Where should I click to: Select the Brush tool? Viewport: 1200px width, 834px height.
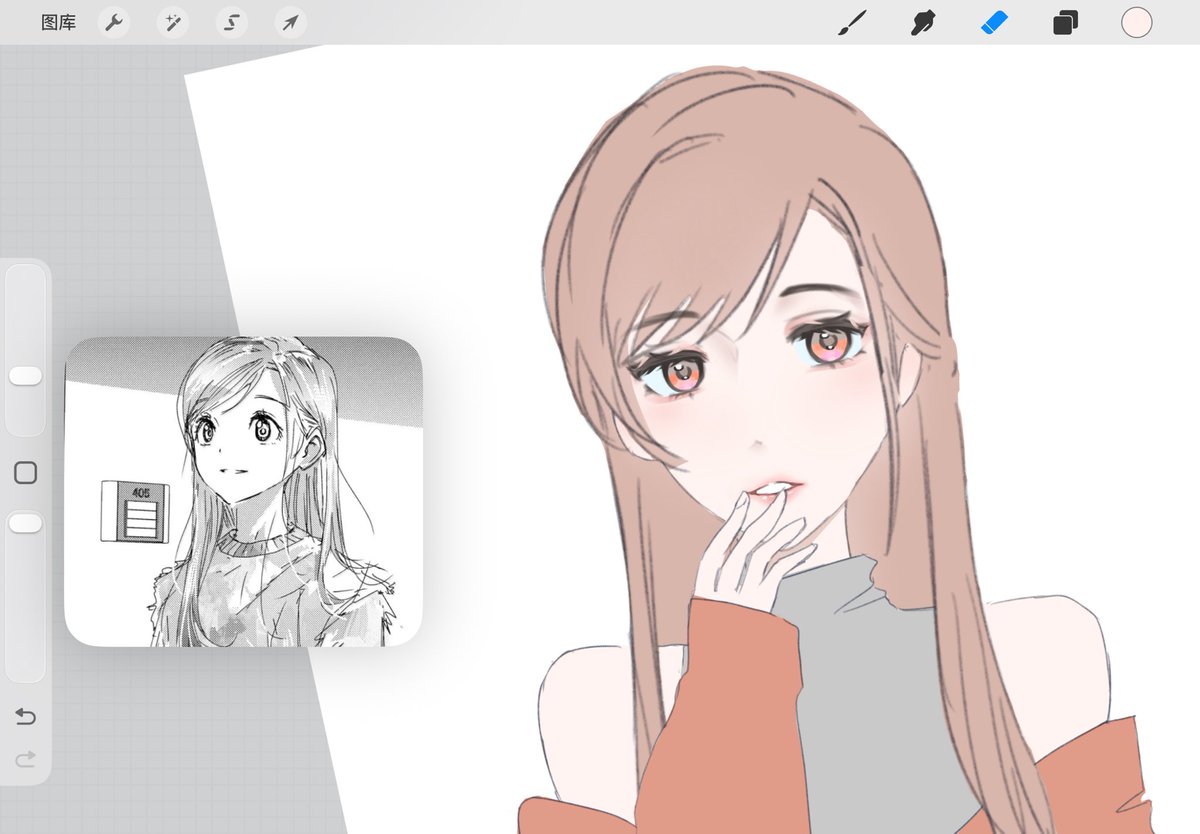(851, 22)
